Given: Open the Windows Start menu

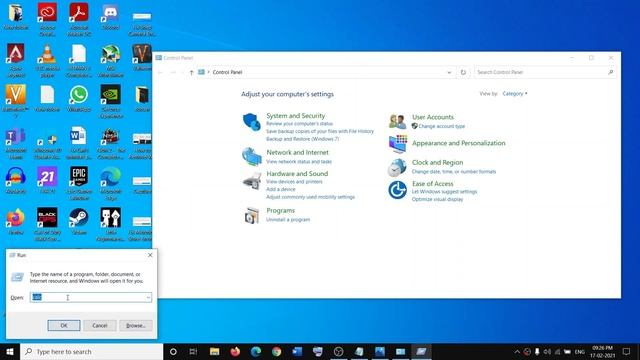Looking at the screenshot, I should 10,351.
